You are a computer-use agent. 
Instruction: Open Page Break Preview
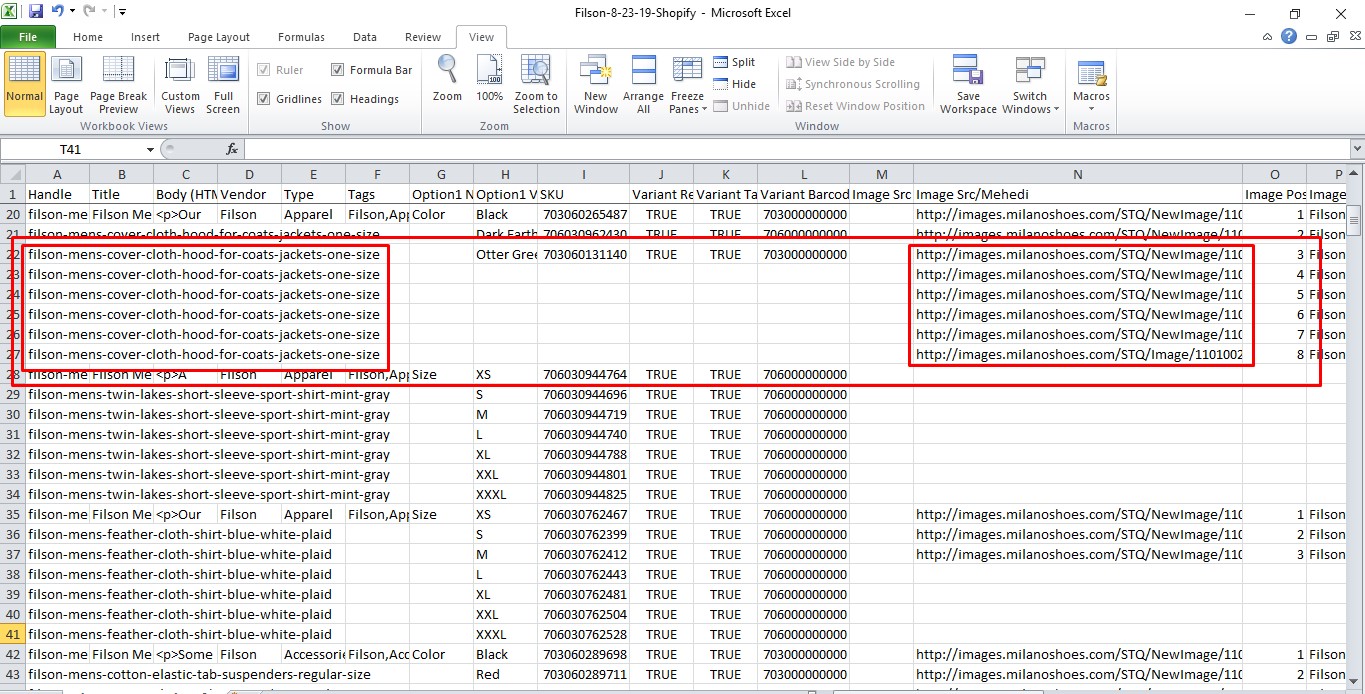[118, 84]
